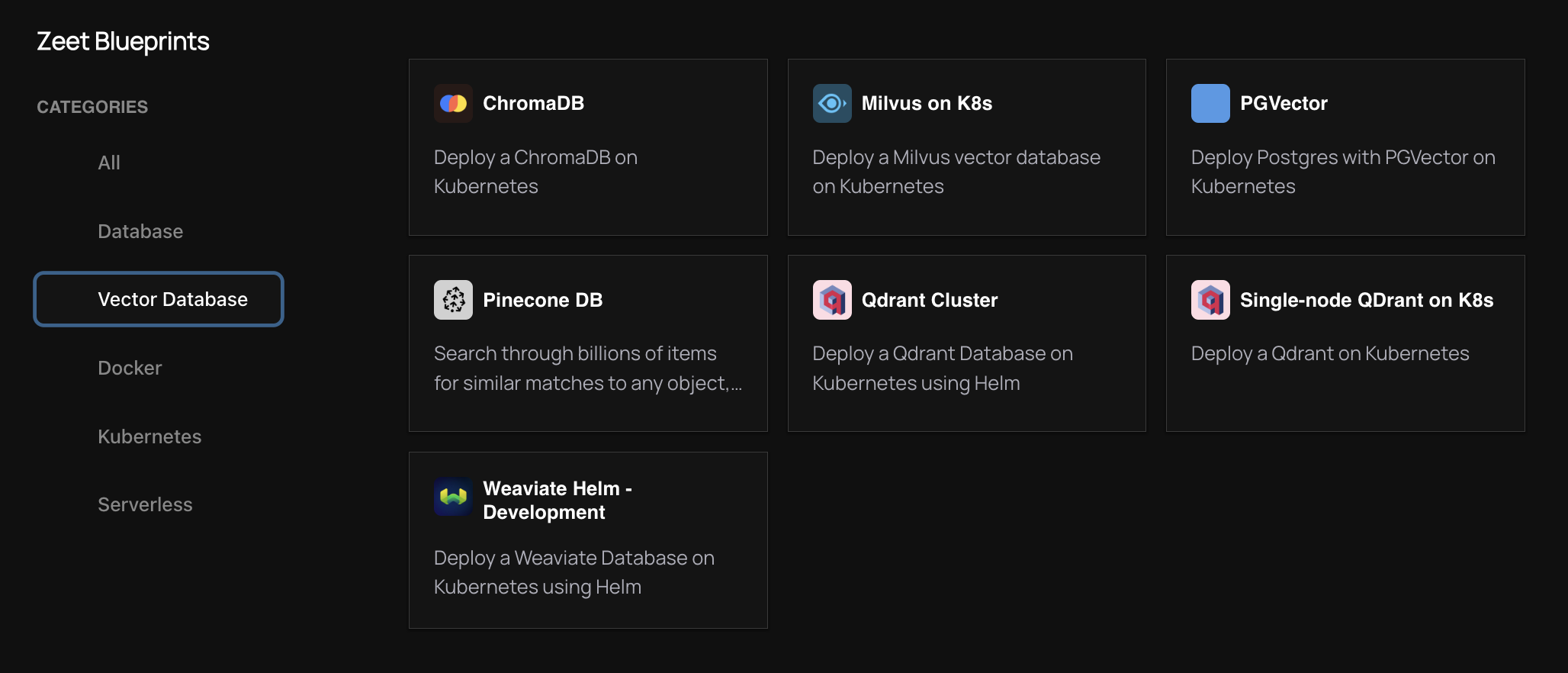The height and width of the screenshot is (673, 1568).
Task: Click the Qdrant Cluster description text
Action: click(x=942, y=368)
